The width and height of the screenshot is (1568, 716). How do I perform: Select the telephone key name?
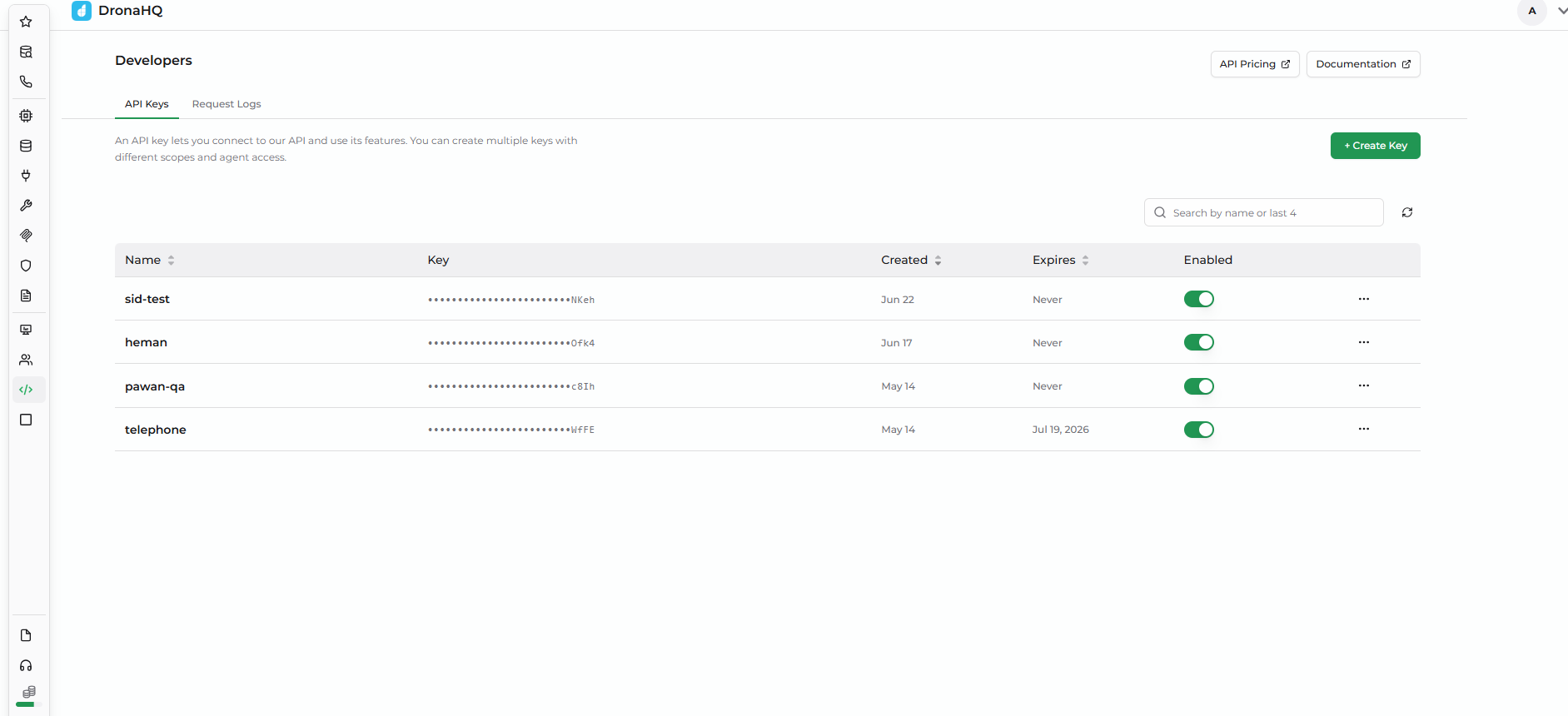tap(156, 430)
